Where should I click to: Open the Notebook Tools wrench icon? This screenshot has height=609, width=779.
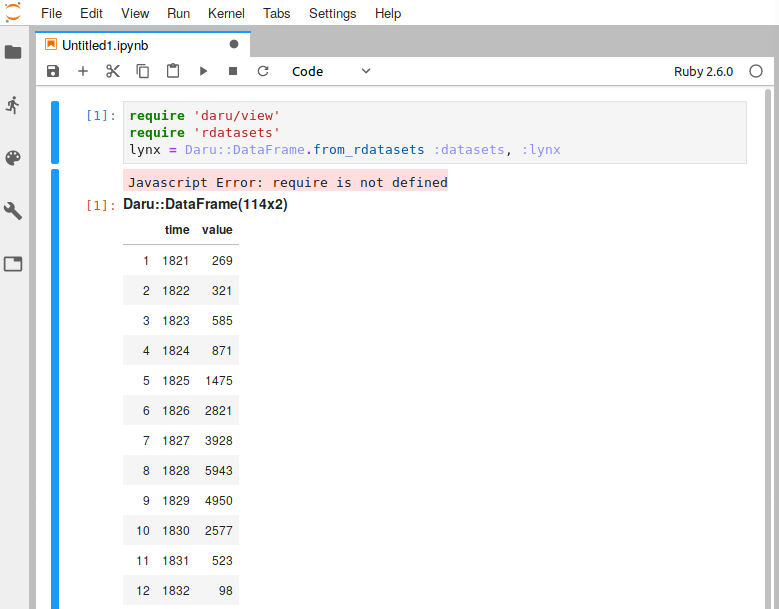(13, 211)
